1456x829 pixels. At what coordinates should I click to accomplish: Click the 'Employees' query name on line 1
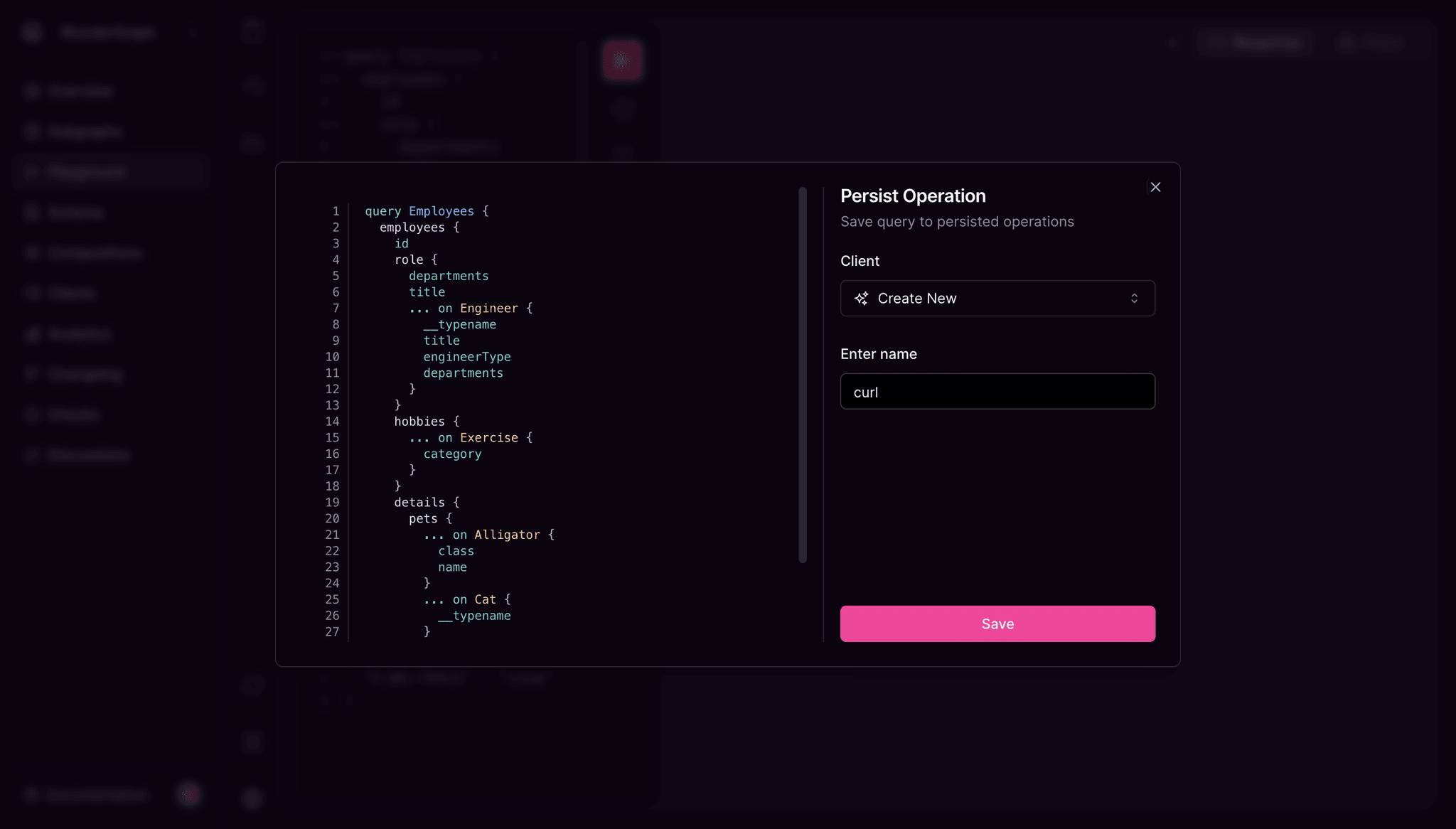pyautogui.click(x=441, y=211)
